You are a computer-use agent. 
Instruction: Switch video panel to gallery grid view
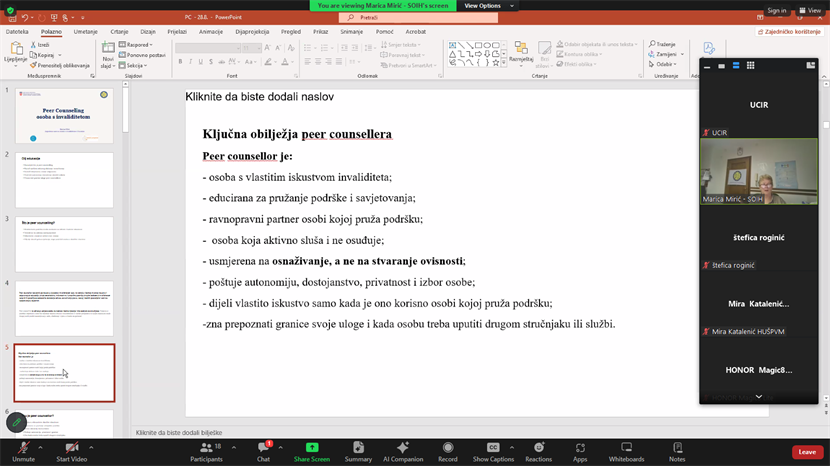click(x=750, y=66)
